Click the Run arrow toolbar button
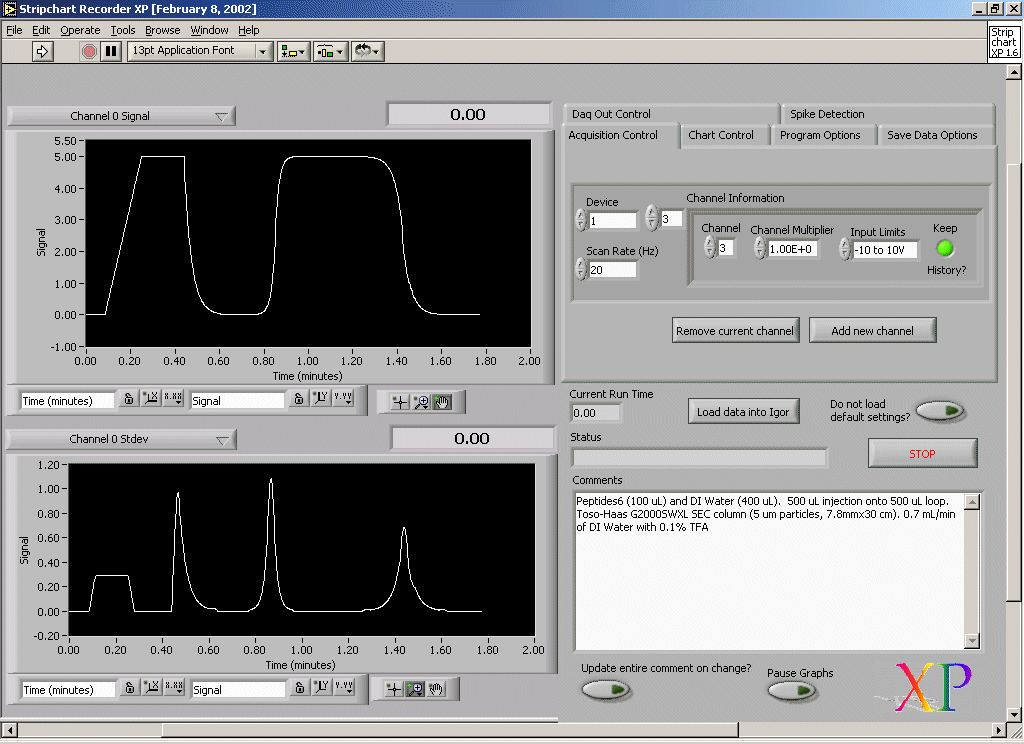 pyautogui.click(x=42, y=51)
